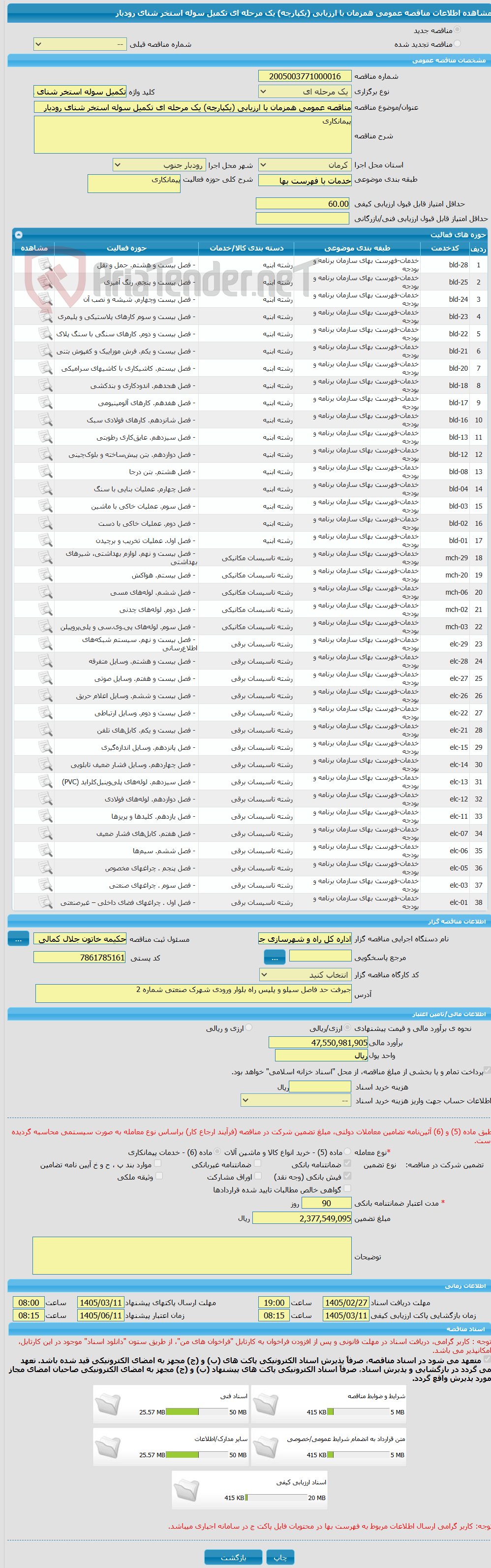Click the شرایط و ضوابط مناقصه progress bar
Image resolution: width=491 pixels, height=1568 pixels.
[358, 1412]
